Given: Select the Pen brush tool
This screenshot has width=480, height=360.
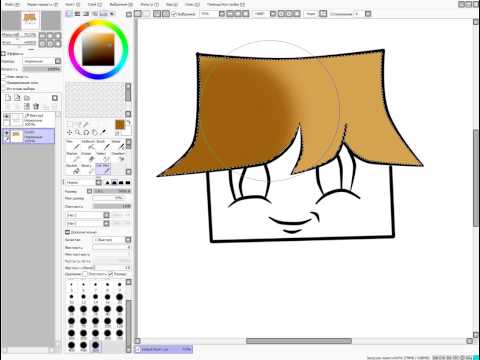Looking at the screenshot, I should tap(73, 145).
